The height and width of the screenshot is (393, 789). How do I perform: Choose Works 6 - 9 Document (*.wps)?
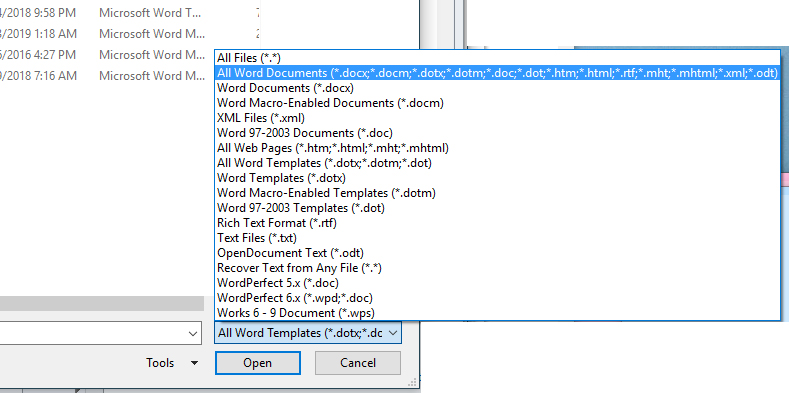click(497, 313)
